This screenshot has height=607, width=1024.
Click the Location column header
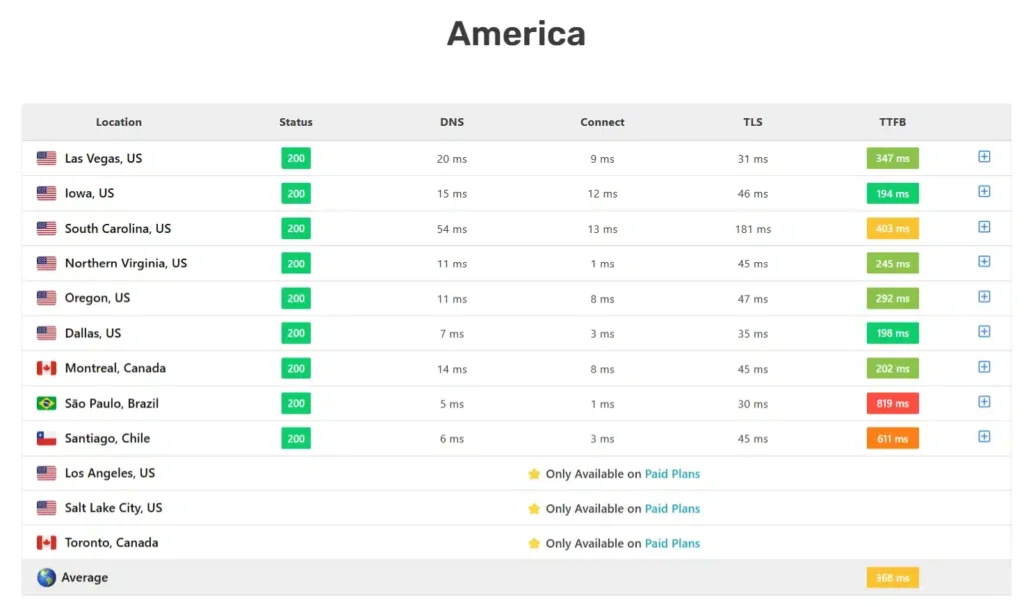[x=119, y=122]
